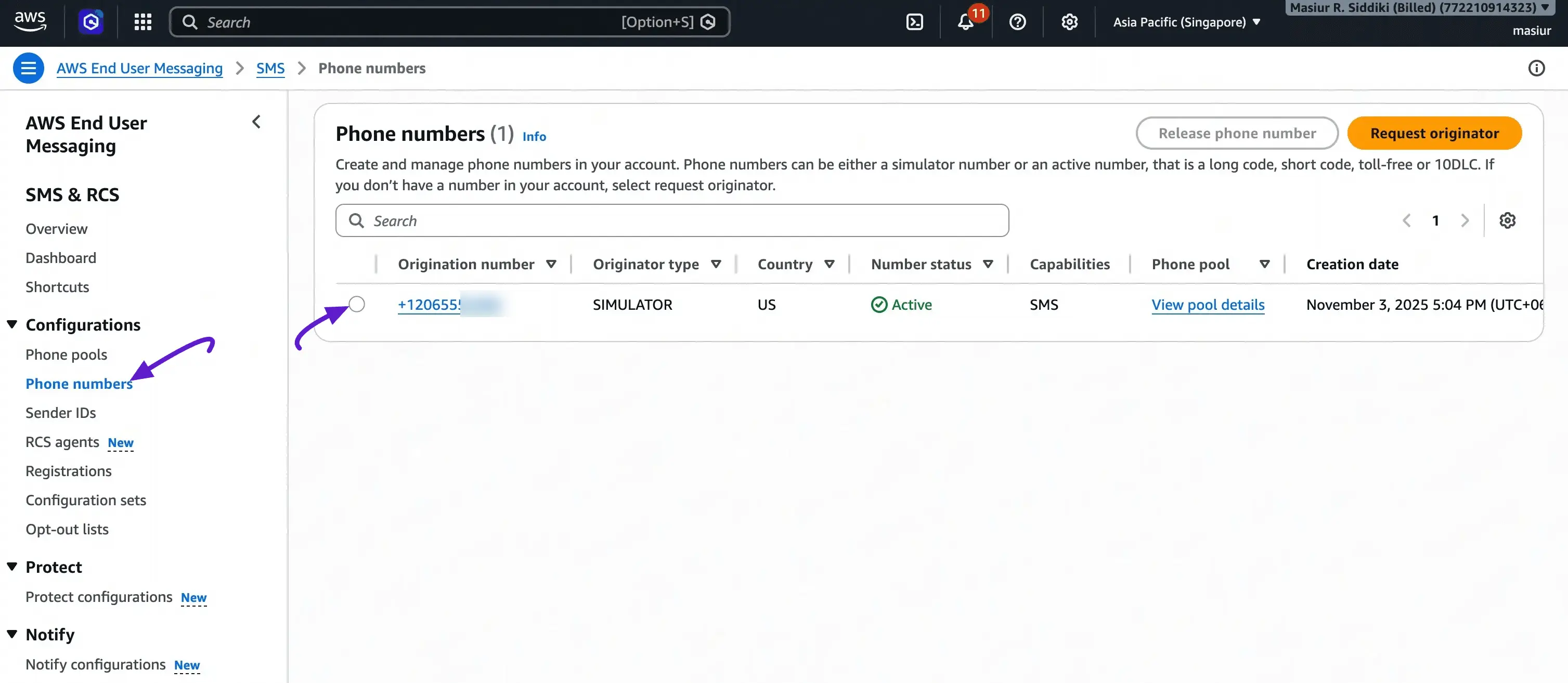Viewport: 1568px width, 683px height.
Task: Open the AWS home logo
Action: [30, 22]
